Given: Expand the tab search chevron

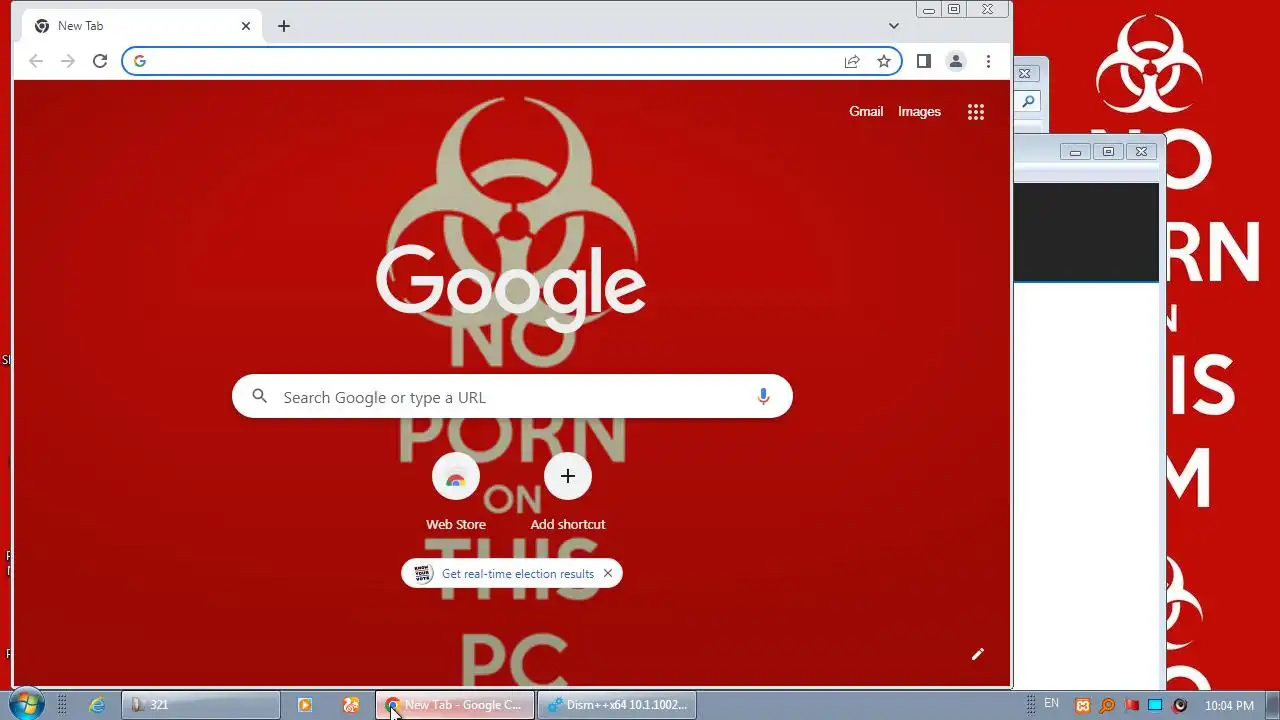Looking at the screenshot, I should coord(894,26).
